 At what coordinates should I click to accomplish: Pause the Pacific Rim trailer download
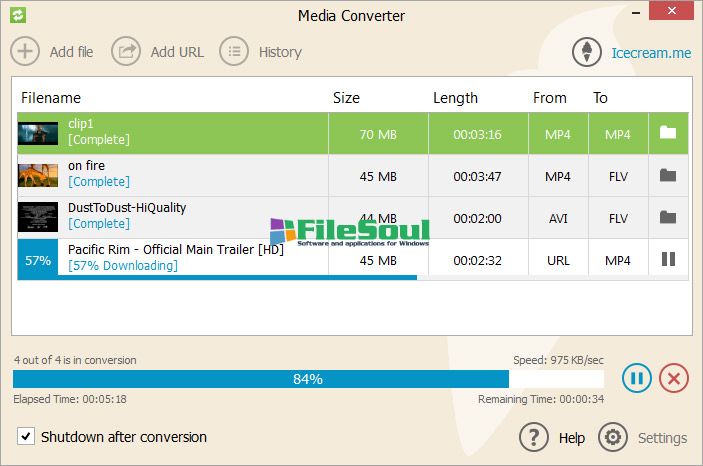[668, 260]
